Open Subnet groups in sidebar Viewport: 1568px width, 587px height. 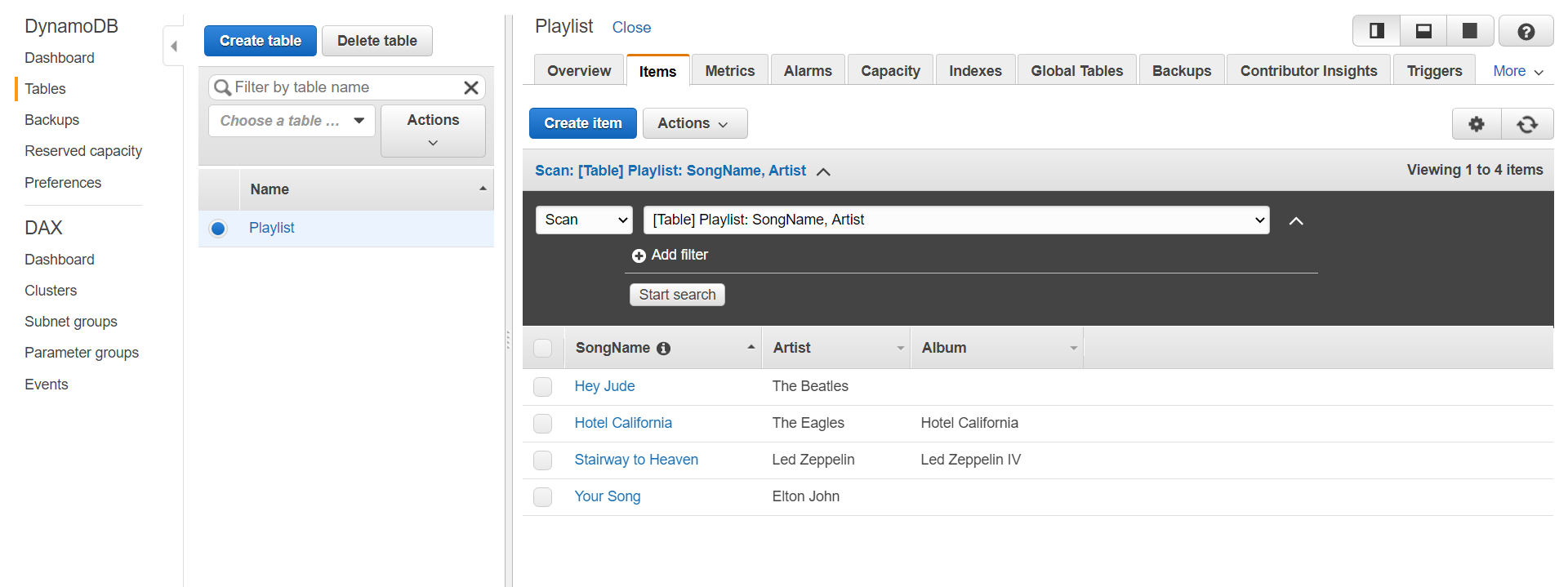click(71, 322)
